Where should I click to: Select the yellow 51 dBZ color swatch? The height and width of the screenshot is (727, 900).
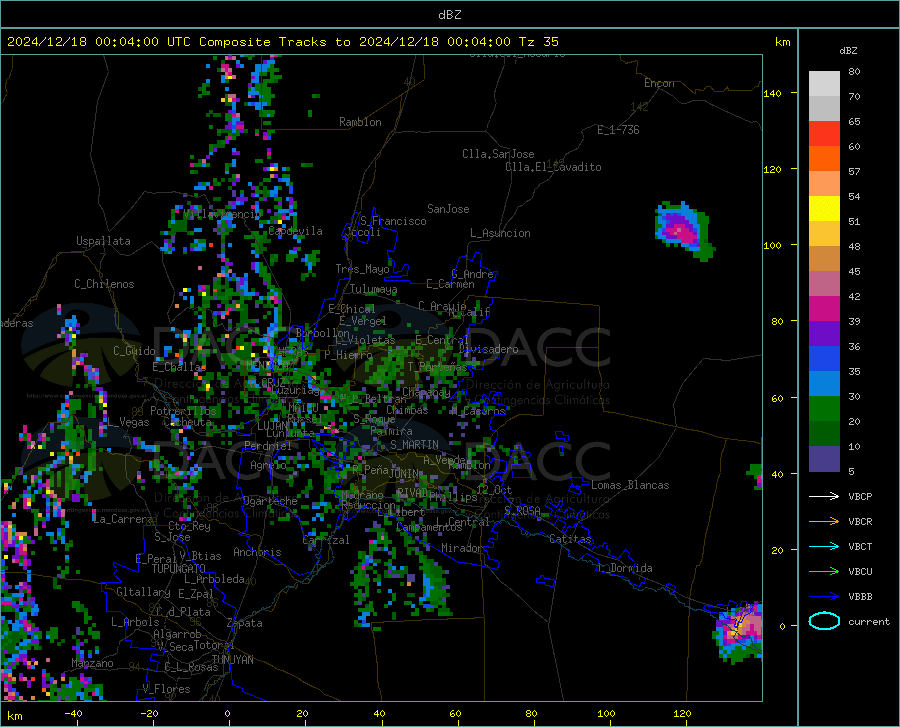(824, 209)
